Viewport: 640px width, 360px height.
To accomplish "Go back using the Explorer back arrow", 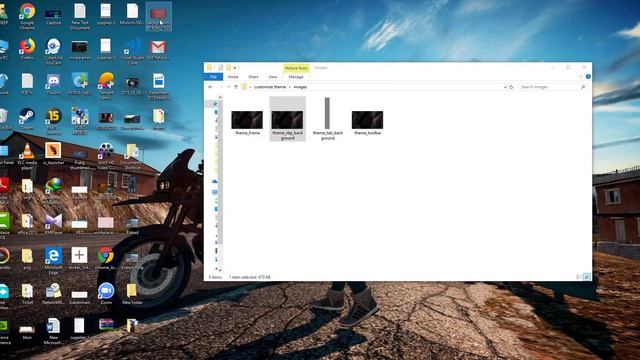I will click(210, 87).
